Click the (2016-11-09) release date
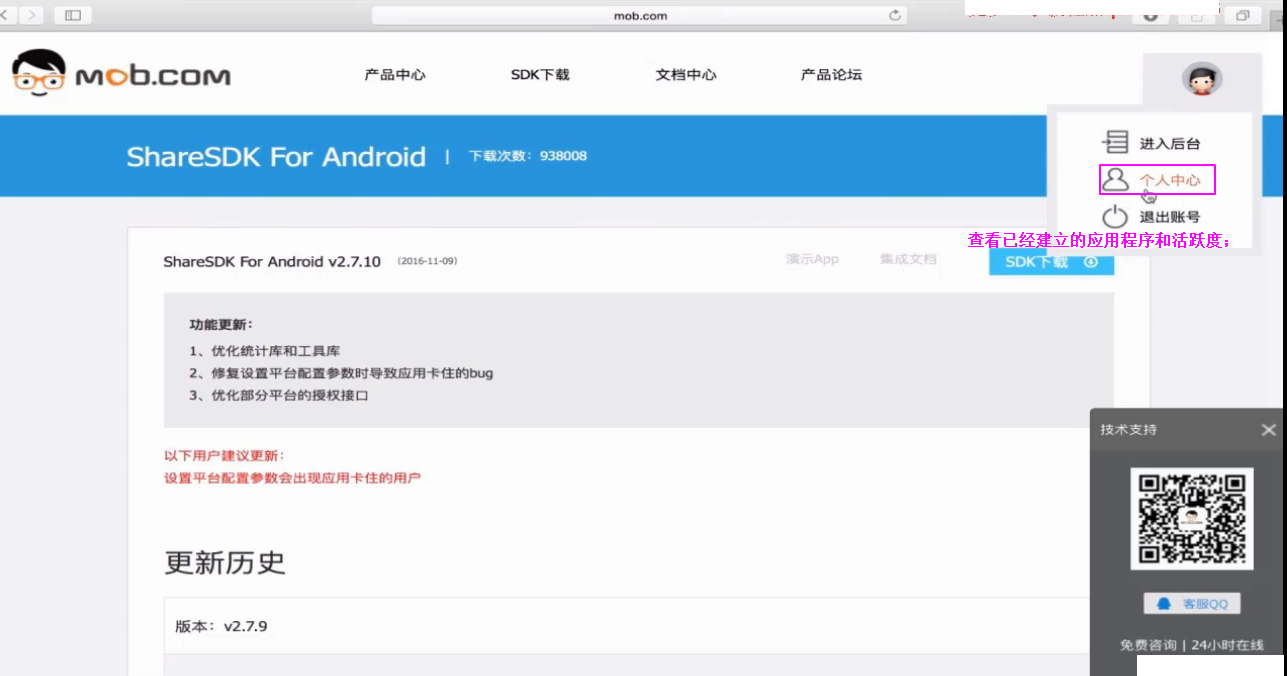Viewport: 1287px width, 676px height. pyautogui.click(x=427, y=261)
